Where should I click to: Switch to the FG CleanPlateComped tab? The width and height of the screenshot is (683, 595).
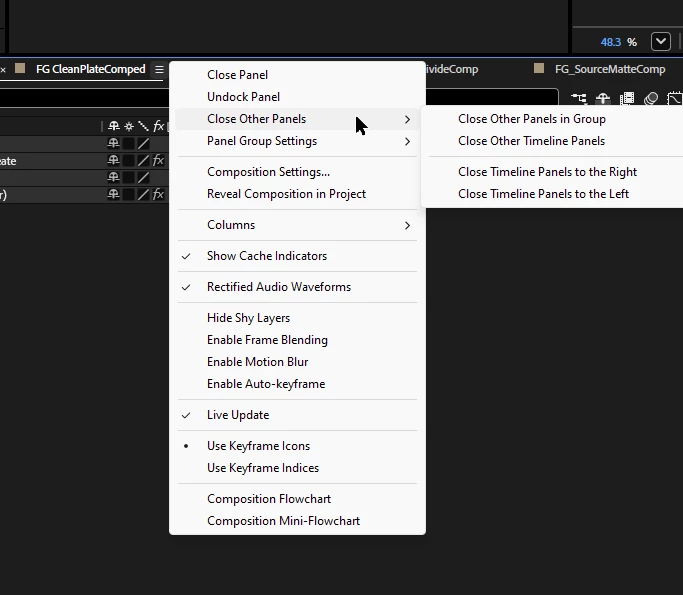91,69
